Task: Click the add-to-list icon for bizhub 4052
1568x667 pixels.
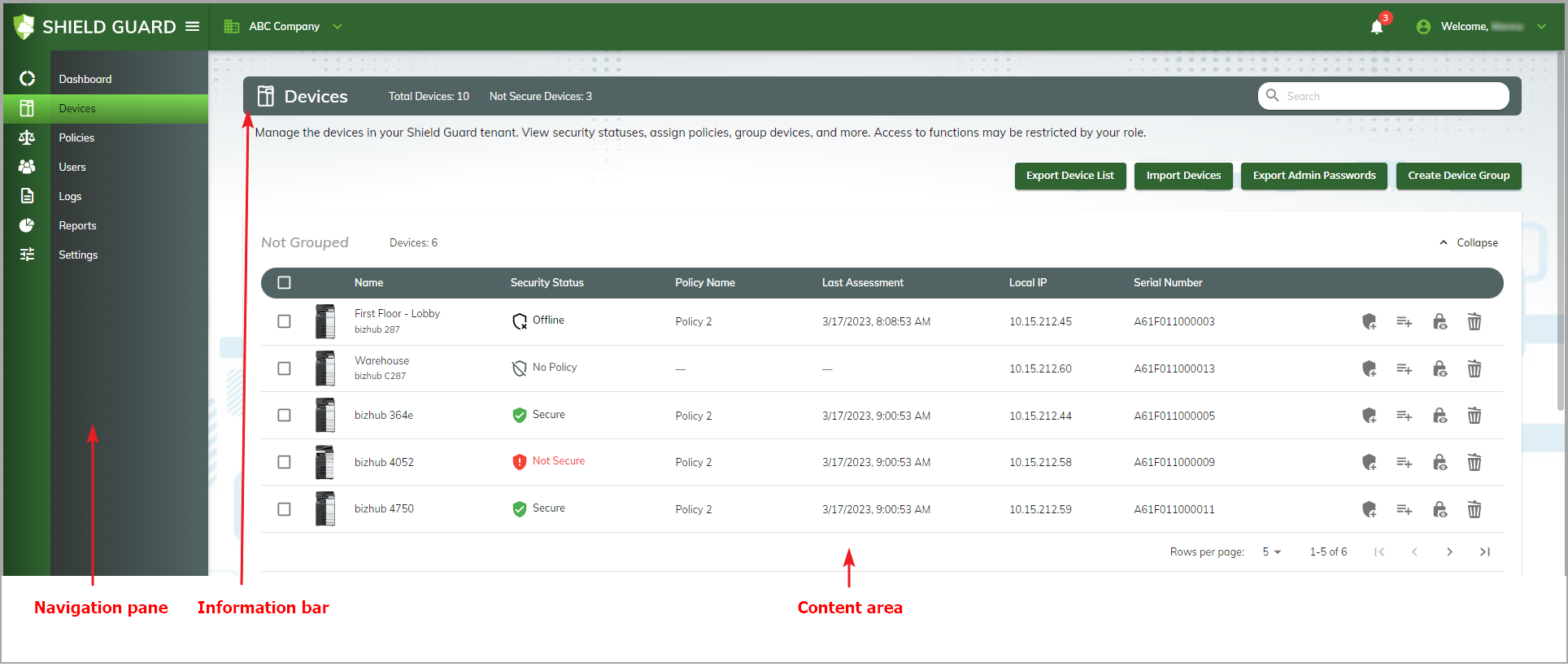Action: [x=1404, y=463]
